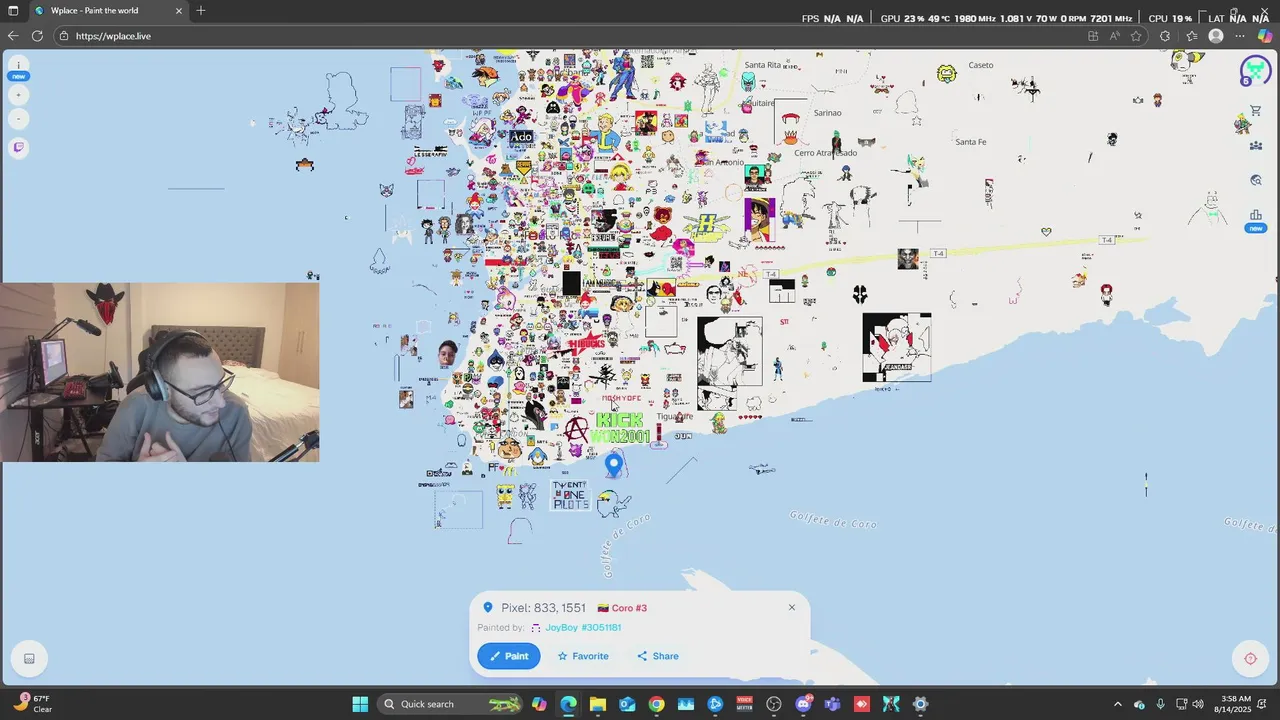Zoom in the map with plus button
This screenshot has height=720, width=1280.
click(18, 95)
